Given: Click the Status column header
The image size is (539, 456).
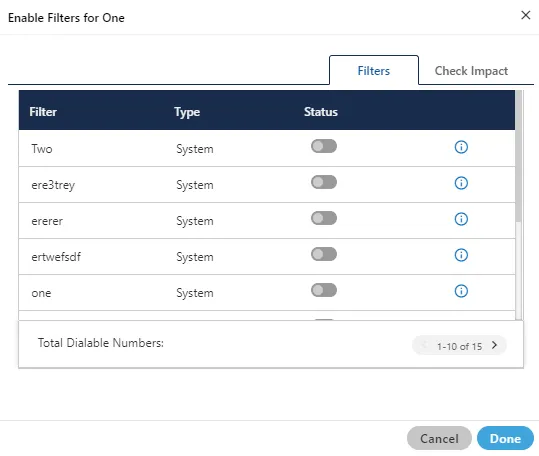Looking at the screenshot, I should 321,112.
